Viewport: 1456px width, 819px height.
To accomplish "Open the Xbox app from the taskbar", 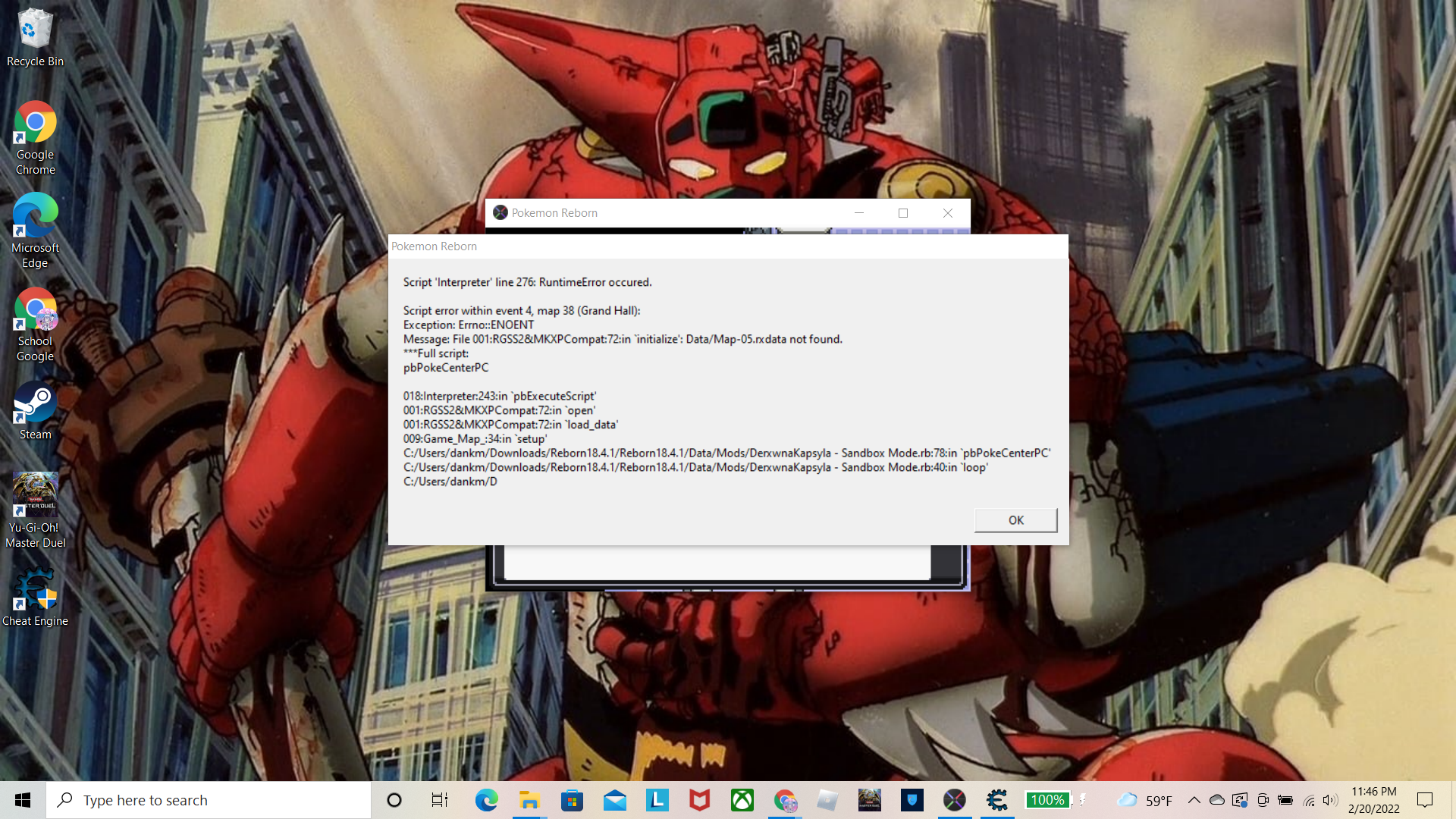I will [742, 800].
